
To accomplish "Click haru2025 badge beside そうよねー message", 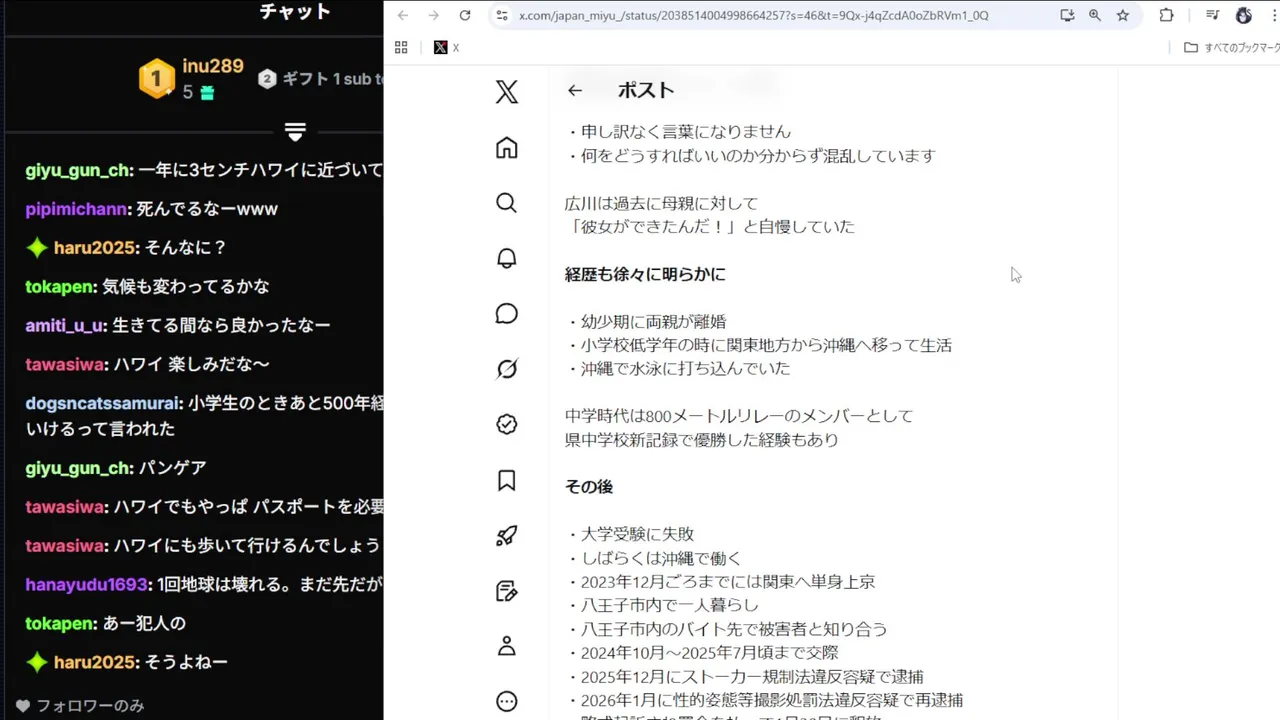I will 37,662.
